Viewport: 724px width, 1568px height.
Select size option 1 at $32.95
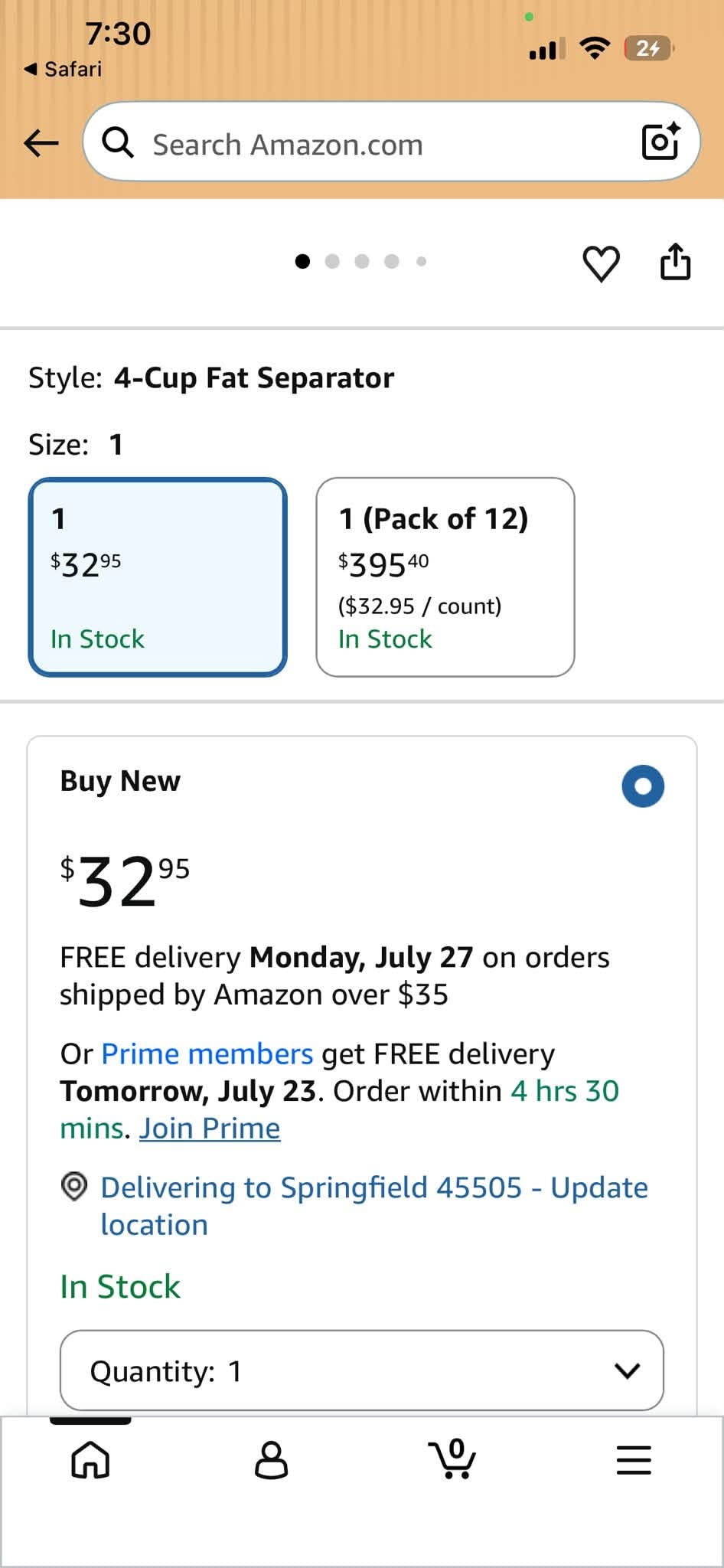click(158, 577)
